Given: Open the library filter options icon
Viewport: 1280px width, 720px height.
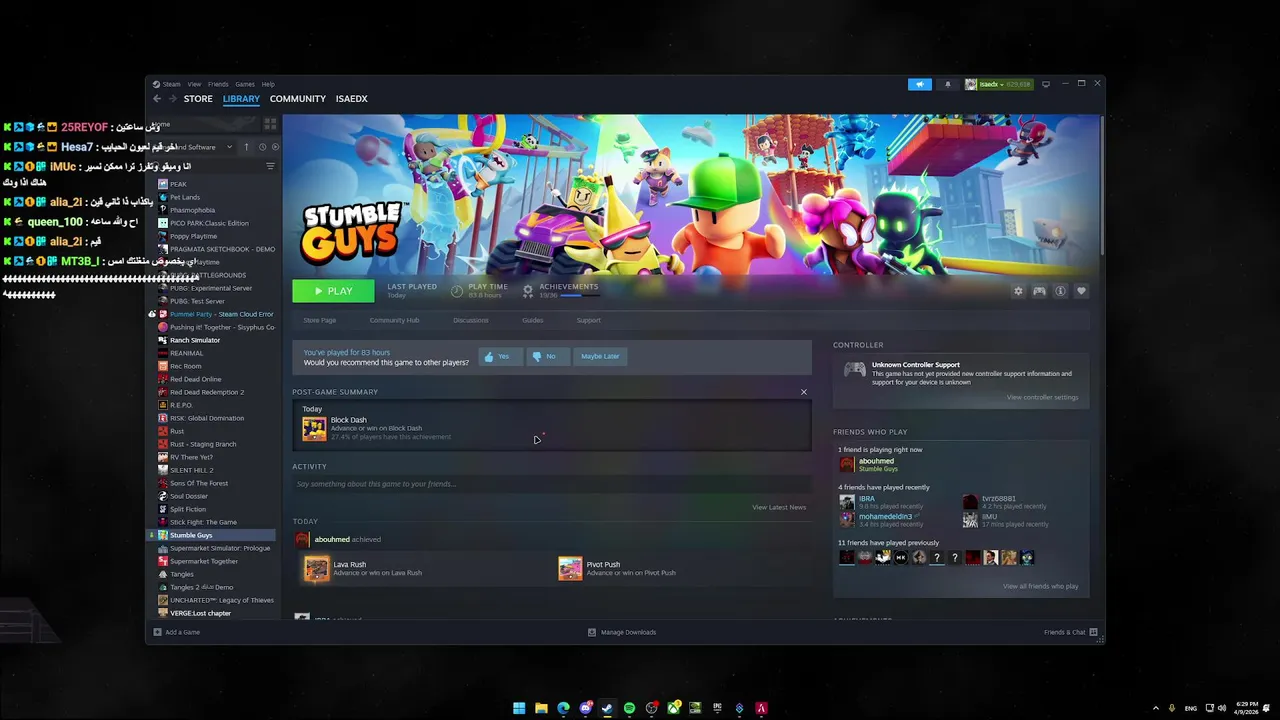Looking at the screenshot, I should [x=270, y=166].
